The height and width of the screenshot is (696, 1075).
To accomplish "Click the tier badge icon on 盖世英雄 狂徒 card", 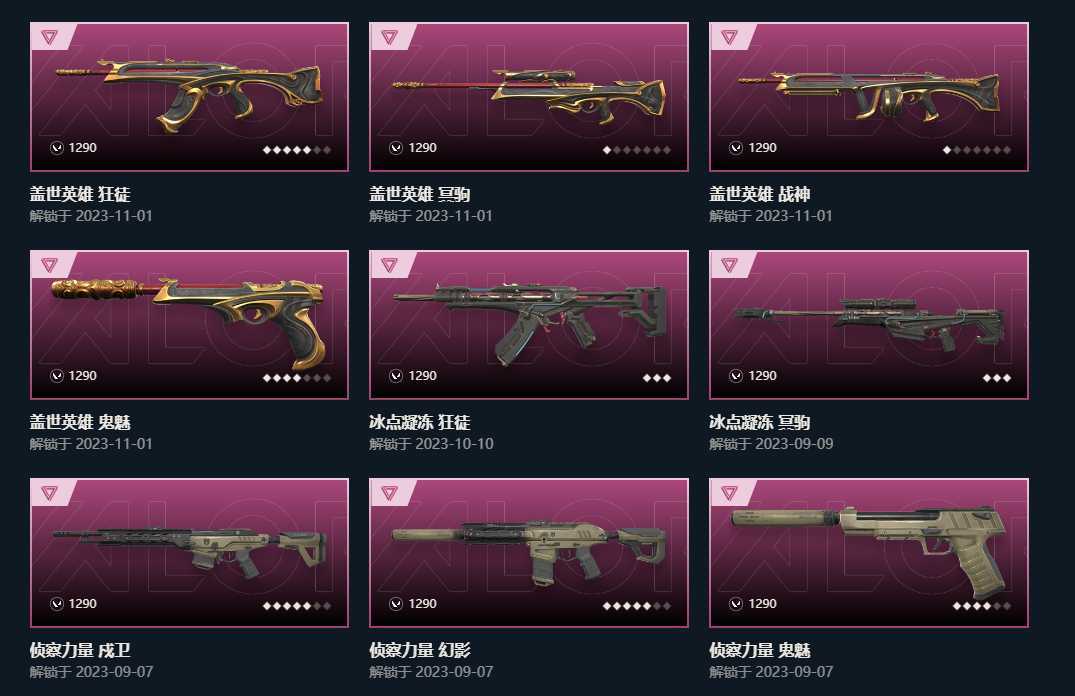I will pyautogui.click(x=49, y=36).
